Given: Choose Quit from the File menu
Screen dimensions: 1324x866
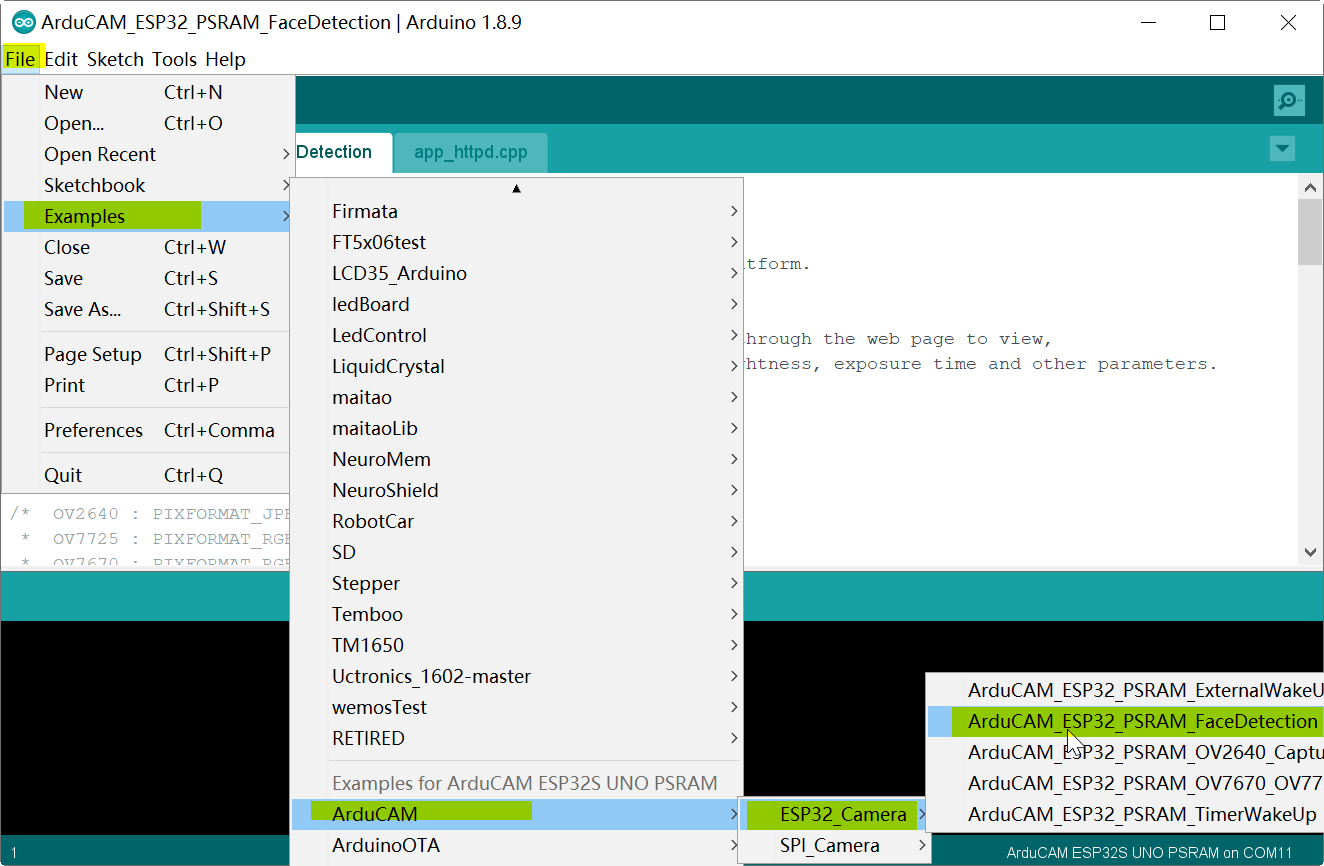Looking at the screenshot, I should click(148, 475).
